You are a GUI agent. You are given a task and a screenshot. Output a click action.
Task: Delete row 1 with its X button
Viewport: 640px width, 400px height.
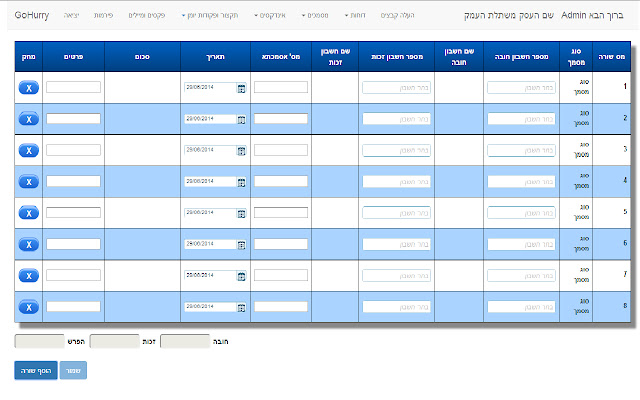point(29,88)
